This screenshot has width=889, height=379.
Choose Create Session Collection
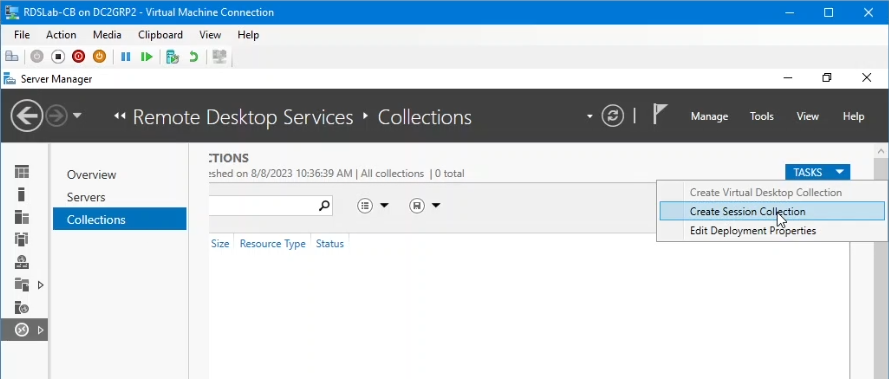pos(772,212)
